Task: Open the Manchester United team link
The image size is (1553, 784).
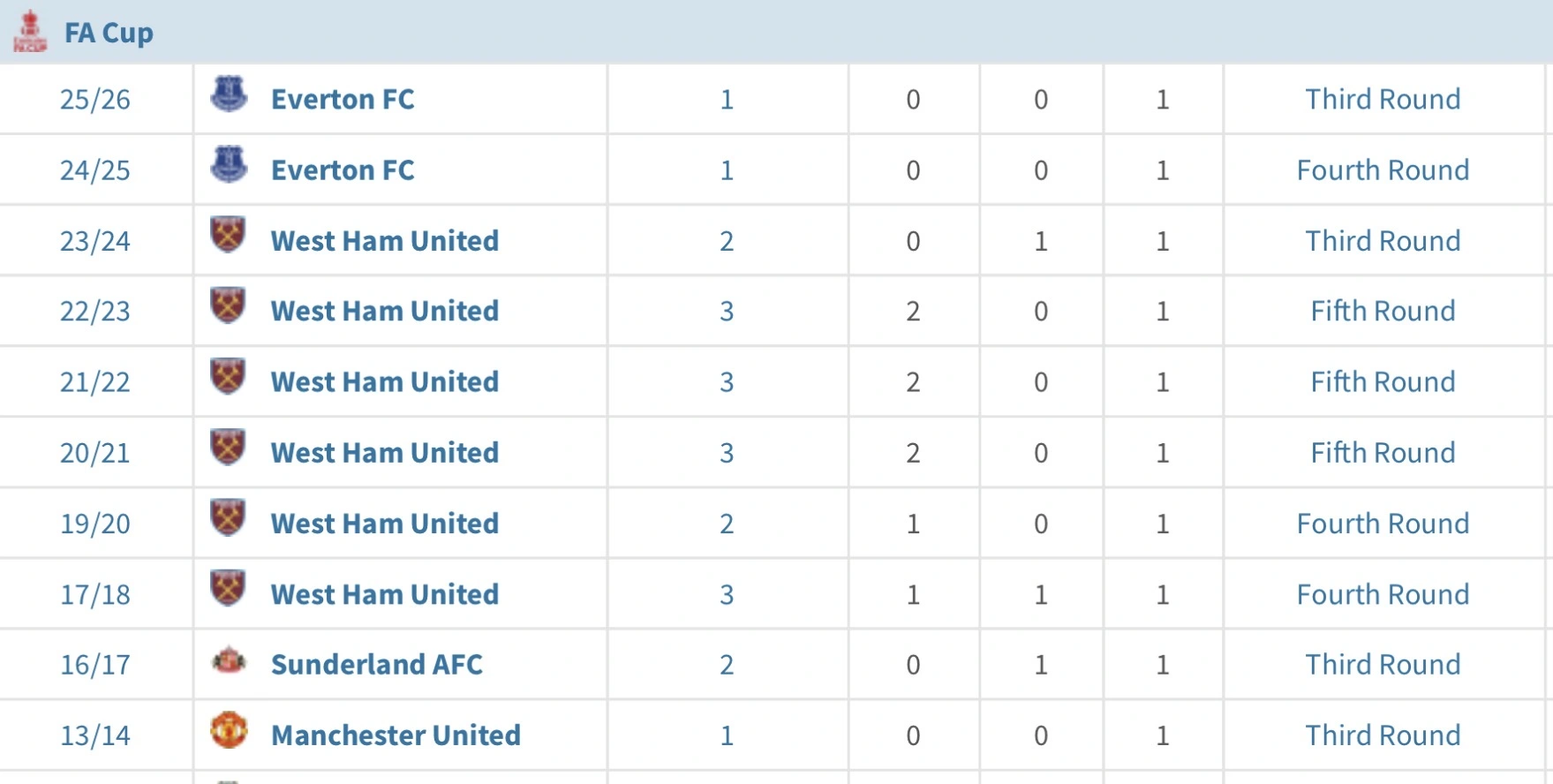Action: (396, 735)
